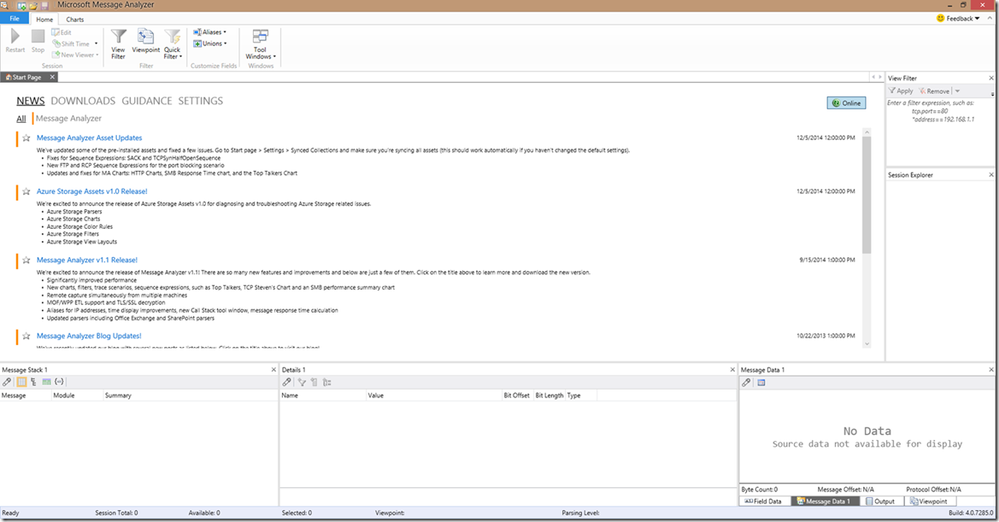Switch to the Field Data tab

(x=764, y=502)
